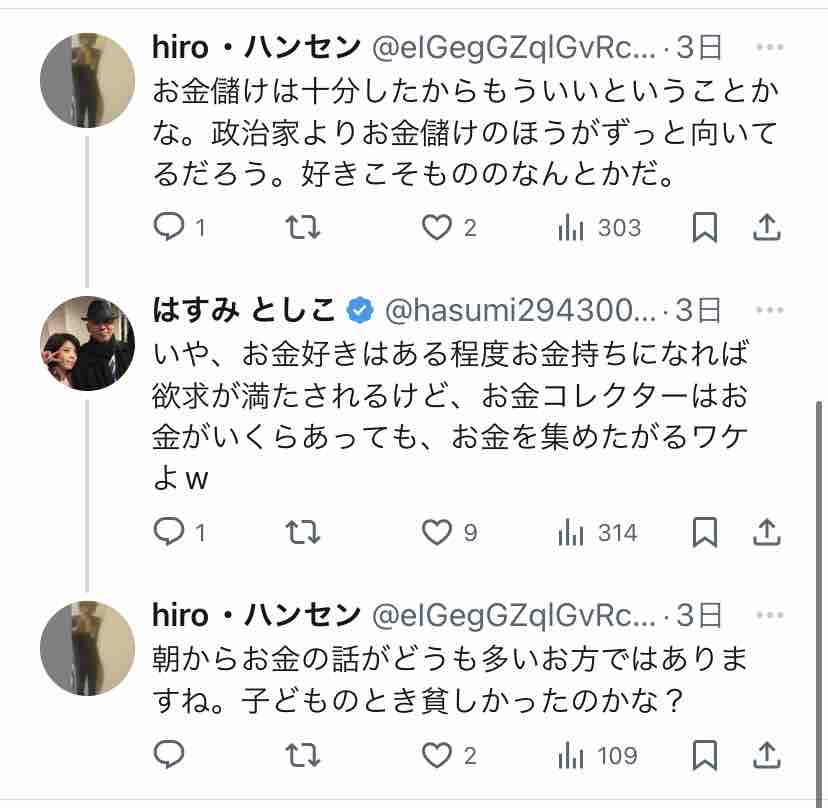Open more options on はすみ としこ's tweet

769,311
